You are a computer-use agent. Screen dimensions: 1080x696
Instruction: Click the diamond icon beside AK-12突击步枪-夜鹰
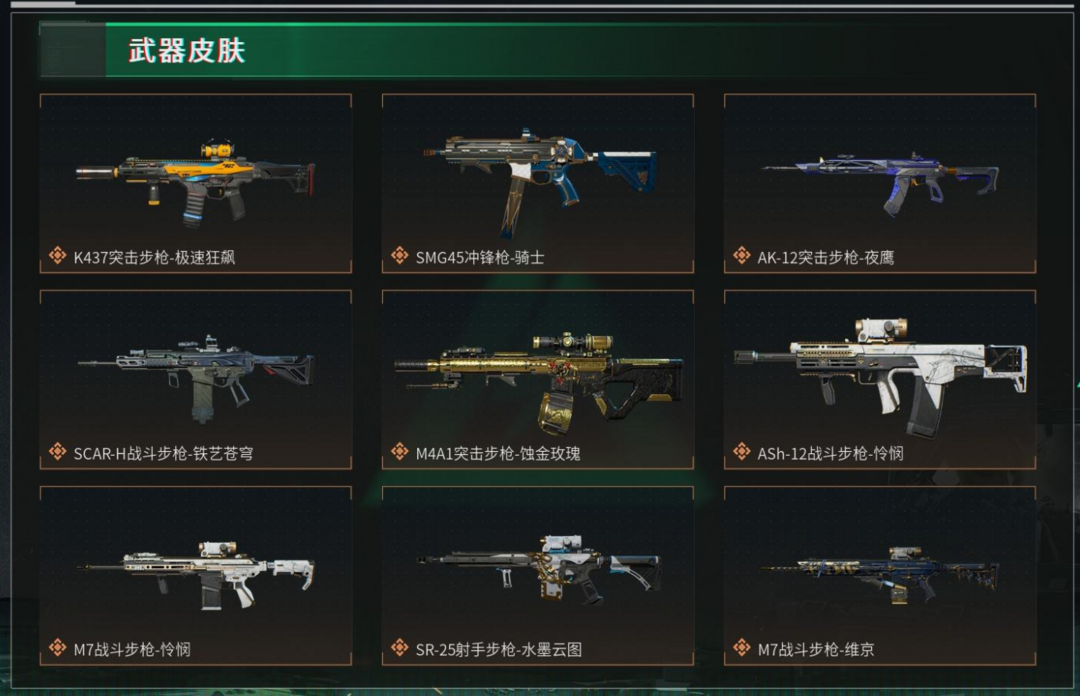click(x=742, y=256)
